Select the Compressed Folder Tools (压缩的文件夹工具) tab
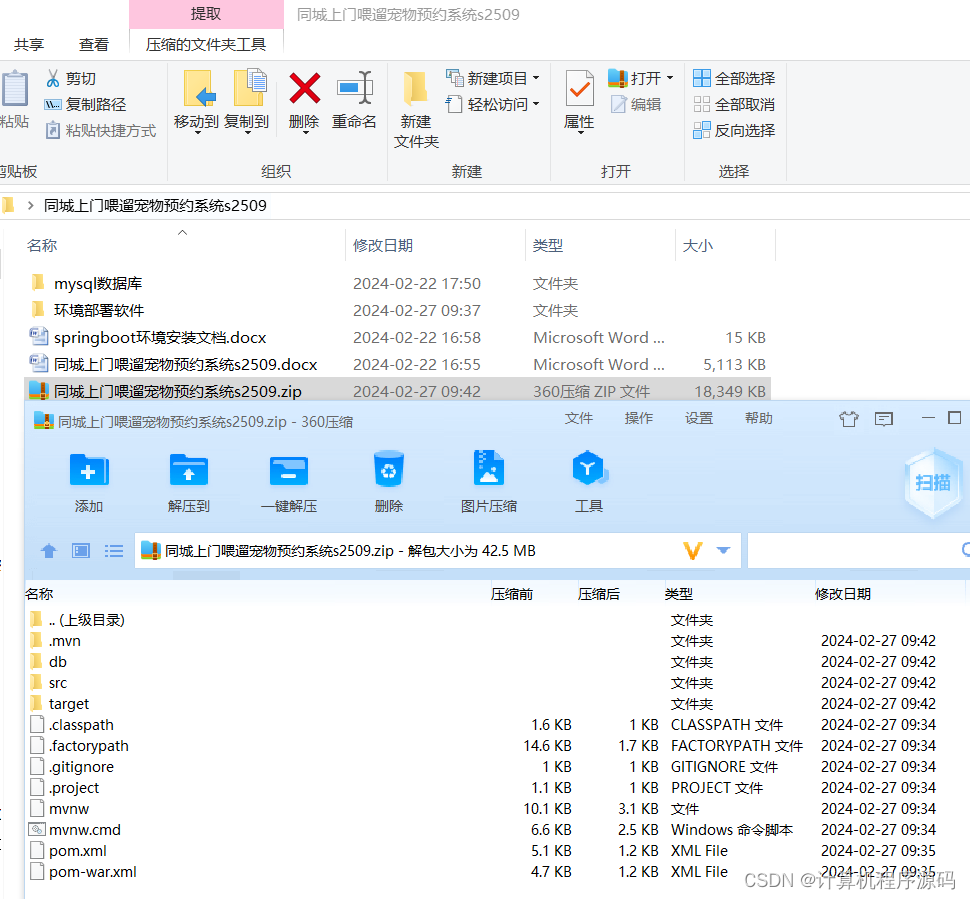970x899 pixels. coord(206,45)
